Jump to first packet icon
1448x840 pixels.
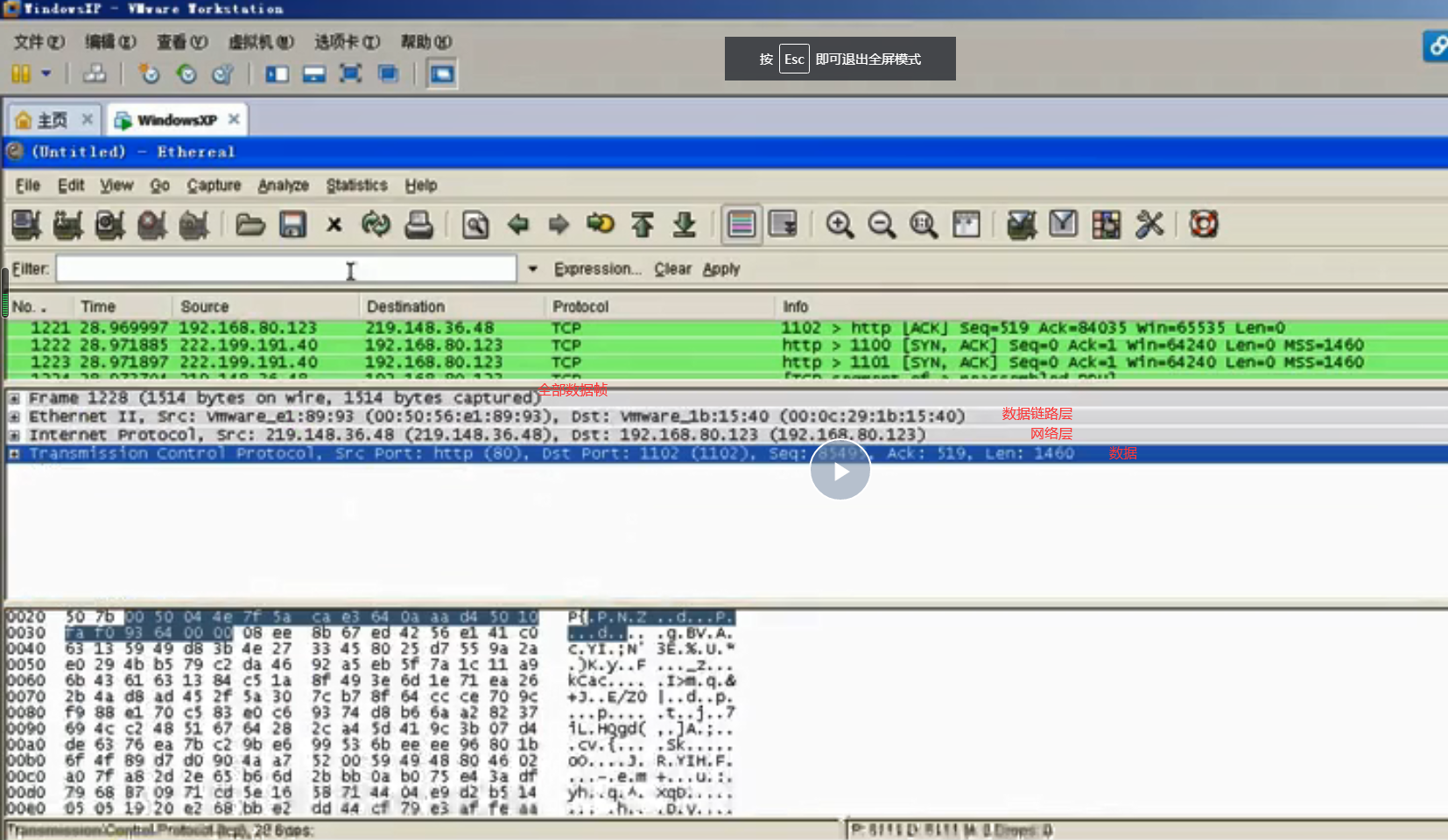click(x=643, y=225)
